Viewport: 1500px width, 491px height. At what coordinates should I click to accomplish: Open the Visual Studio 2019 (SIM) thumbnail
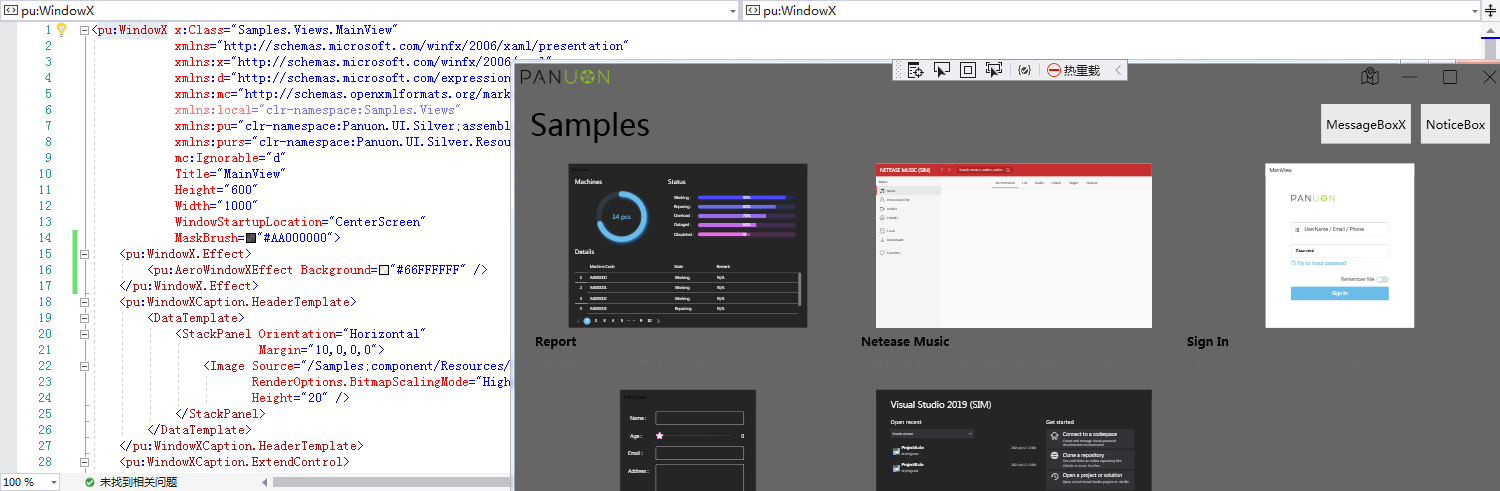click(1013, 440)
